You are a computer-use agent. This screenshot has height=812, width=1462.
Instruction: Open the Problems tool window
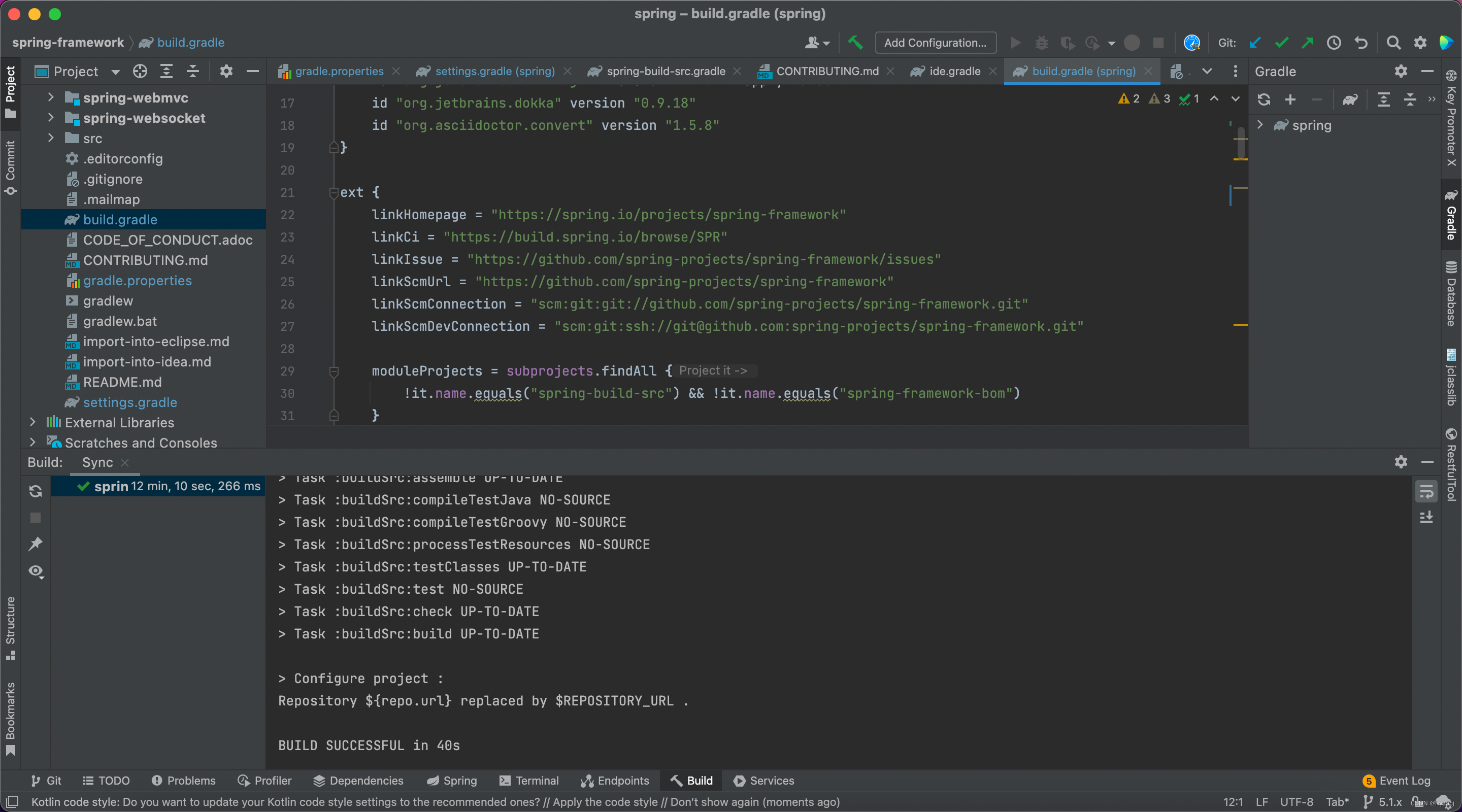[x=183, y=781]
